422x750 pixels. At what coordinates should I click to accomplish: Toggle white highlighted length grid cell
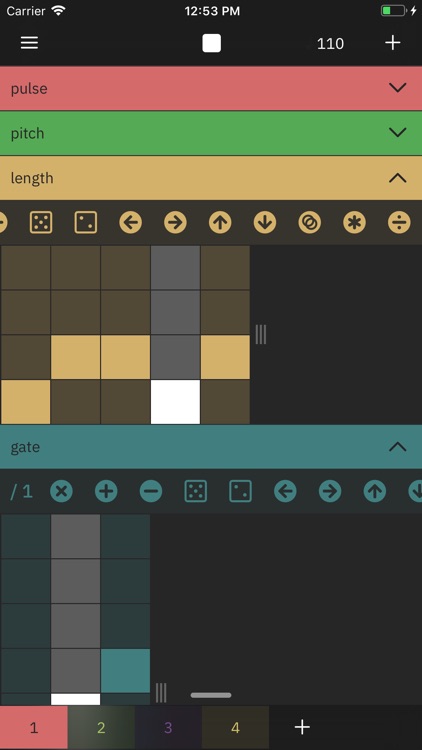175,402
